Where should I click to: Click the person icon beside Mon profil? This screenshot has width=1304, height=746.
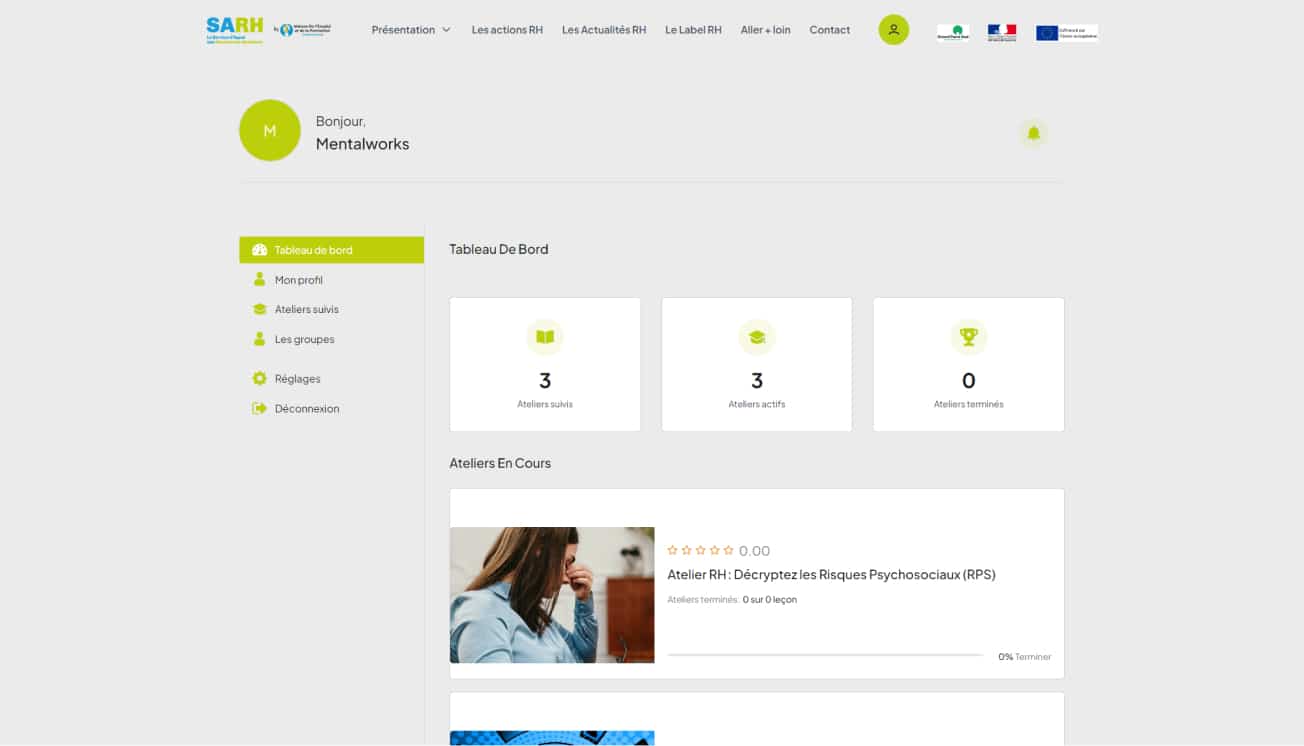(x=260, y=280)
